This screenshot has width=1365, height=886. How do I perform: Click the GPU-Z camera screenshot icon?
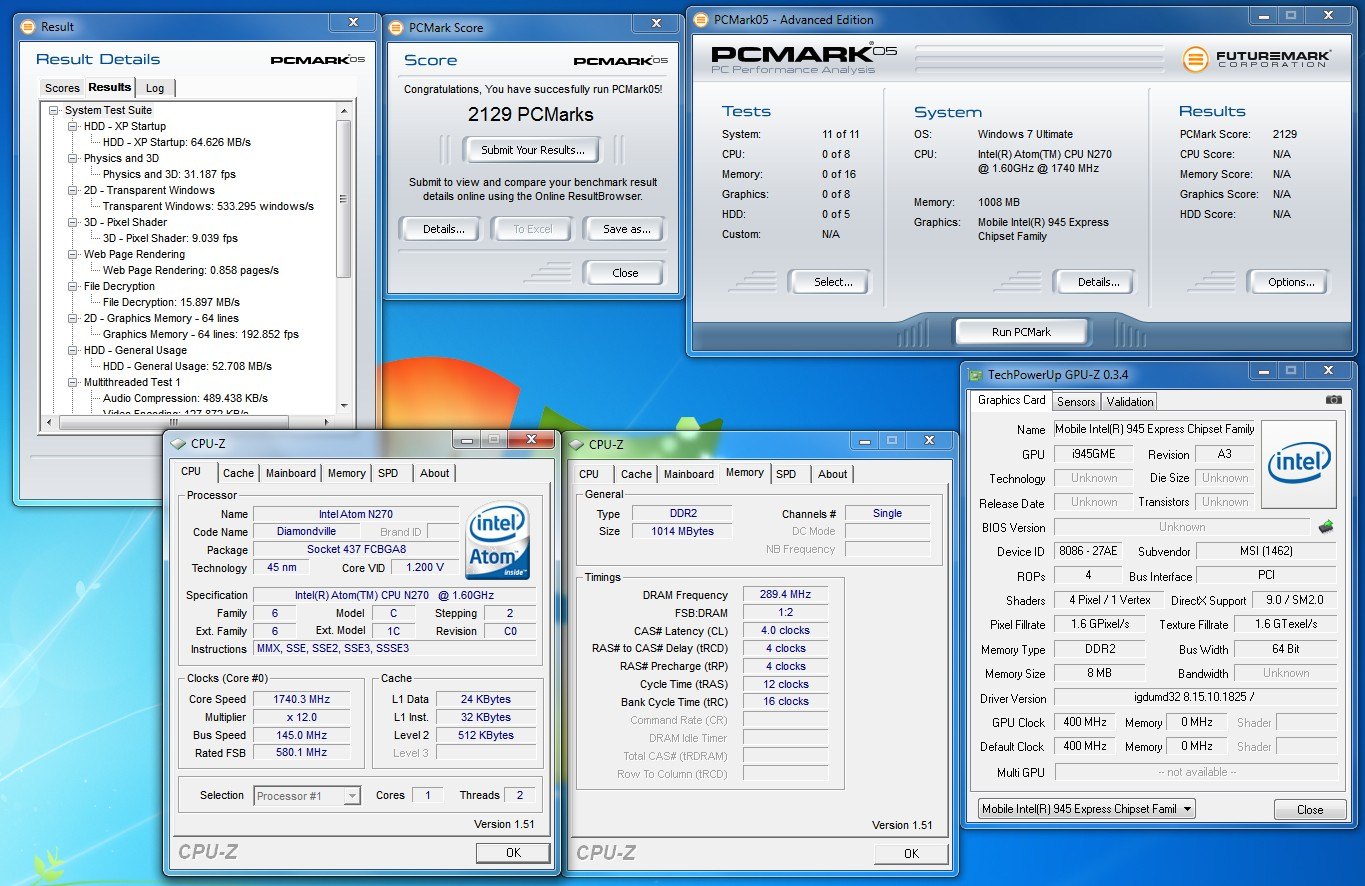pos(1333,400)
